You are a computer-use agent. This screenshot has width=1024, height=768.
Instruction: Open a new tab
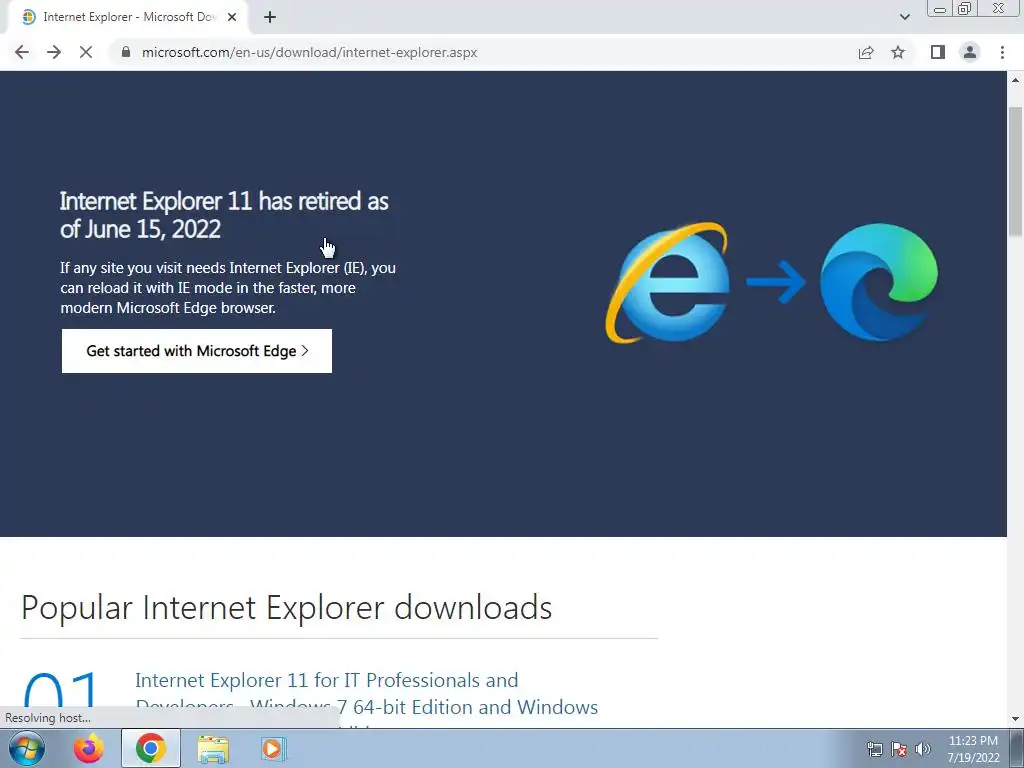click(270, 18)
